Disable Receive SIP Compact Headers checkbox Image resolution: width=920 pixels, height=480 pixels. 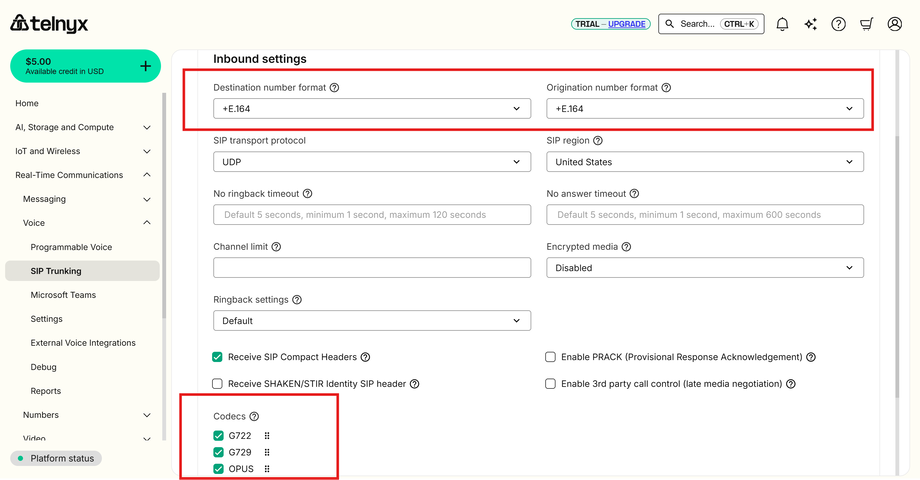click(x=218, y=357)
